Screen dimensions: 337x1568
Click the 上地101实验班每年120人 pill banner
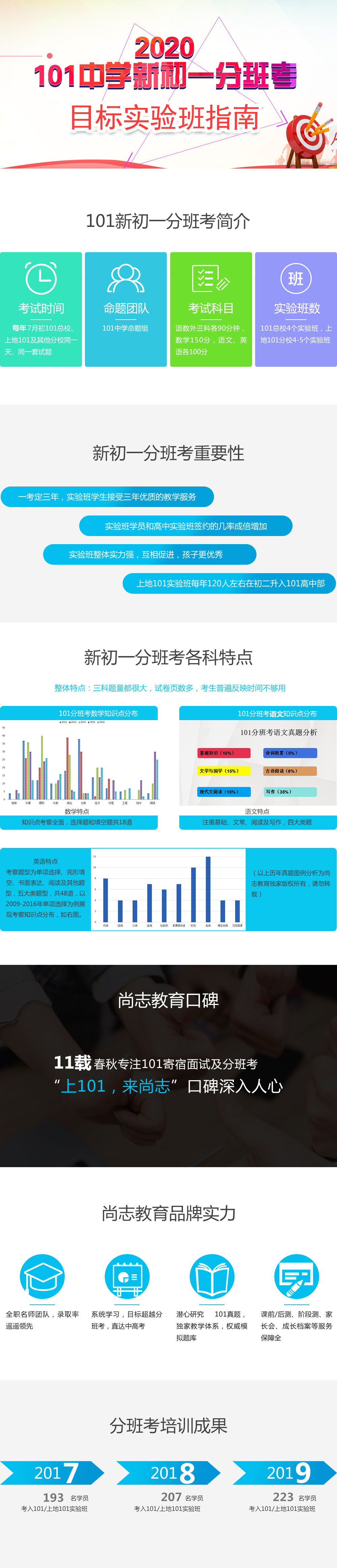(x=229, y=583)
